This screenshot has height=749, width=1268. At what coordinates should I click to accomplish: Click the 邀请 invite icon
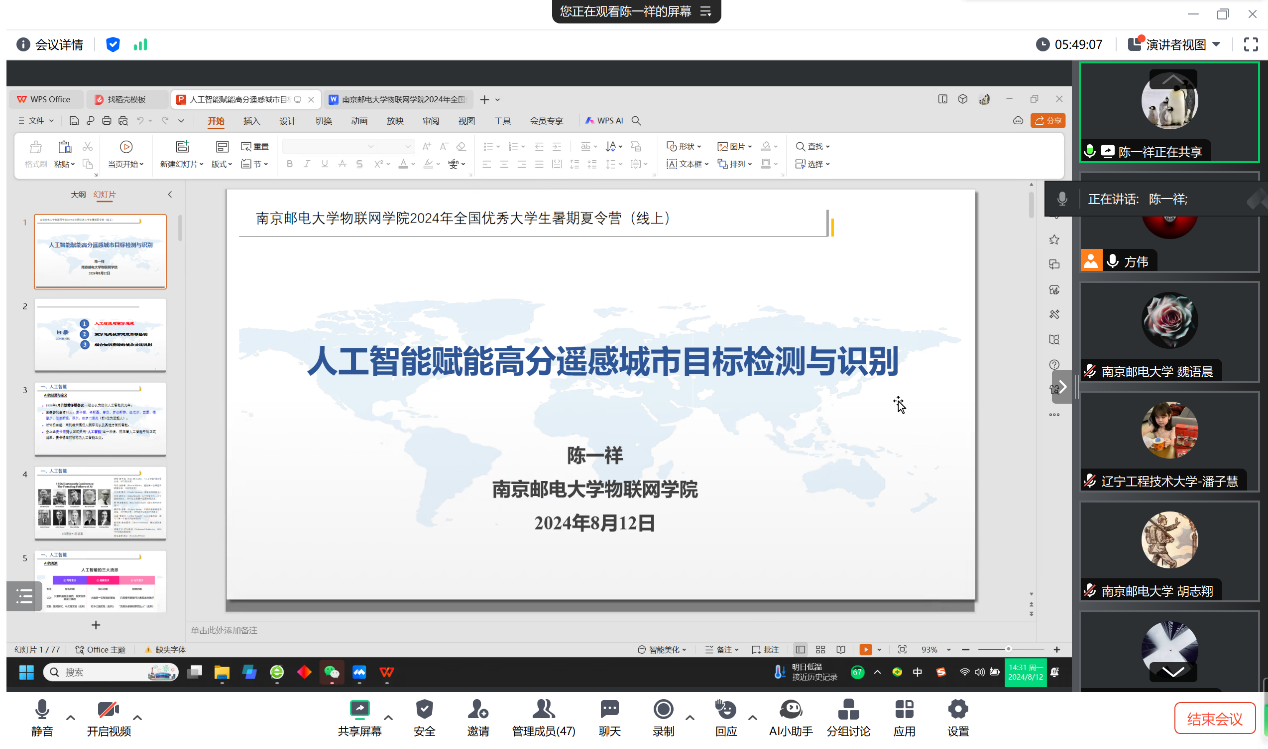point(478,717)
